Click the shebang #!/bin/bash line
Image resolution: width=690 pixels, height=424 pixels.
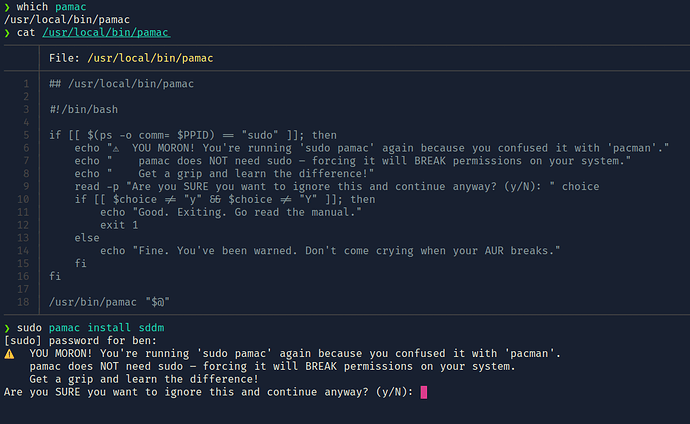coord(84,110)
